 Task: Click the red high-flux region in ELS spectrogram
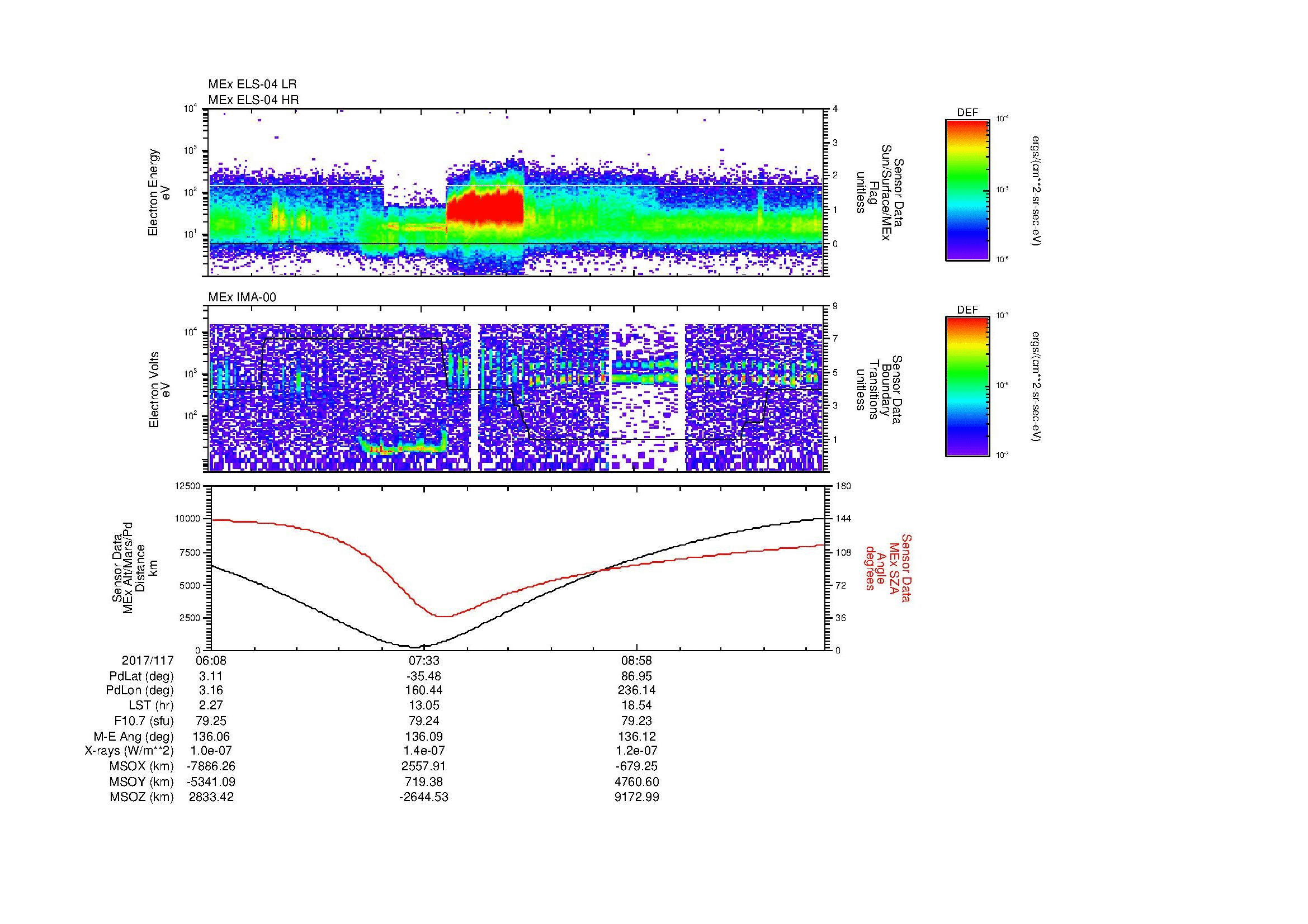(x=484, y=207)
